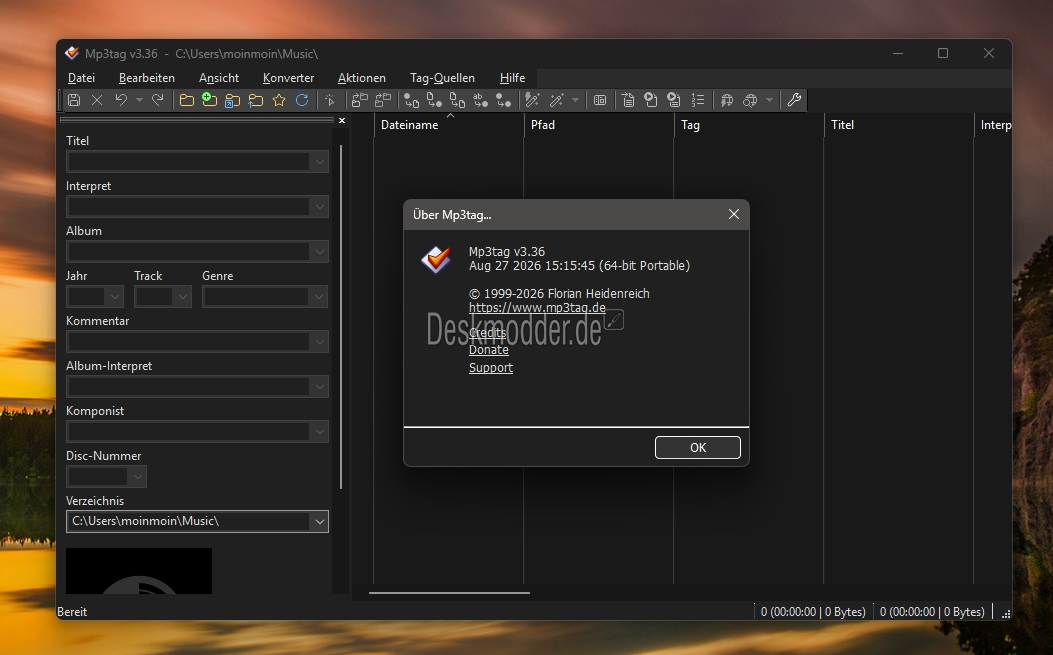Open the Bearbeiten menu
Viewport: 1053px width, 655px height.
[x=146, y=78]
